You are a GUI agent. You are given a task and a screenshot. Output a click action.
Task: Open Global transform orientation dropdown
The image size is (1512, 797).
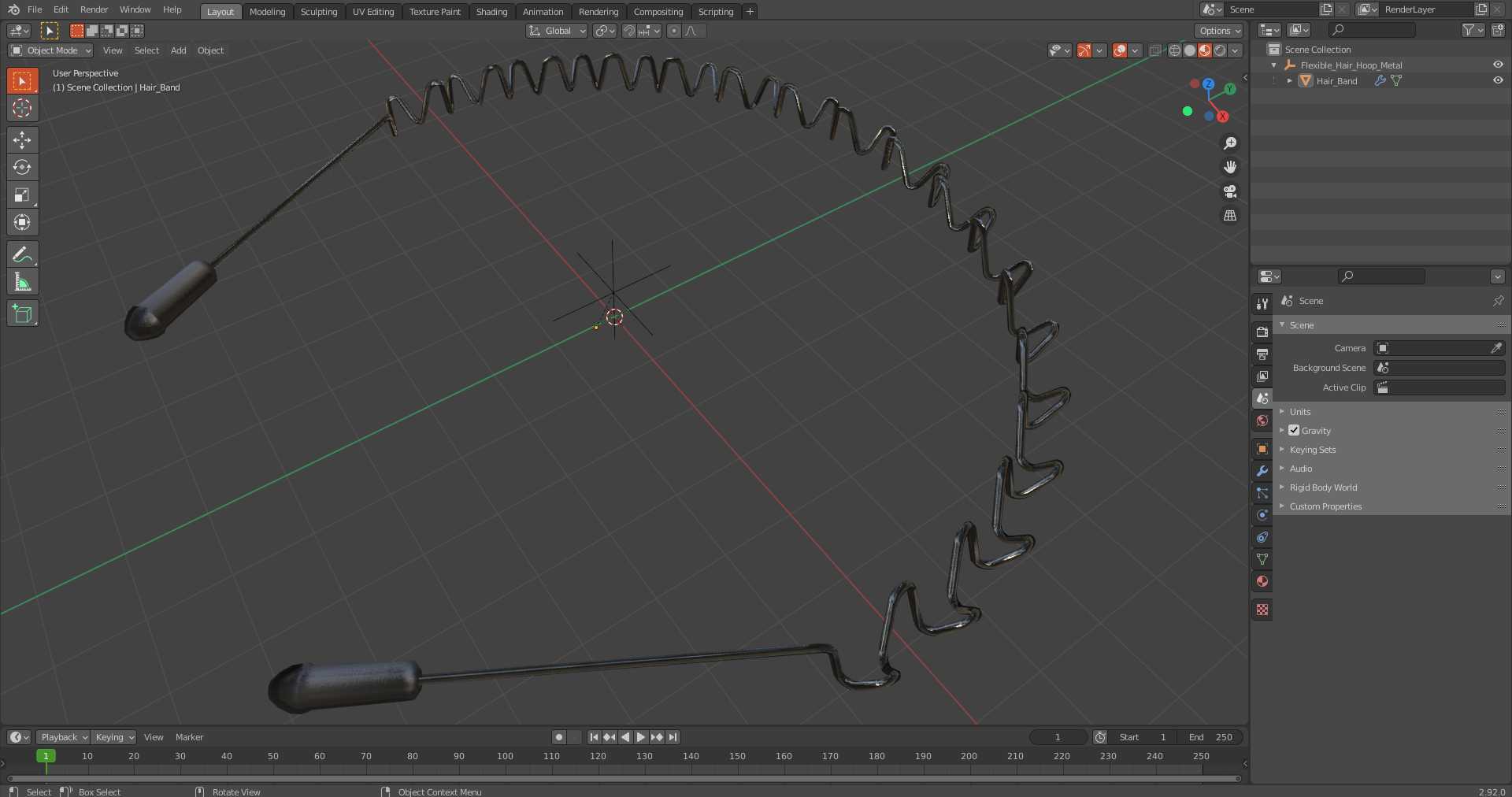tap(557, 31)
